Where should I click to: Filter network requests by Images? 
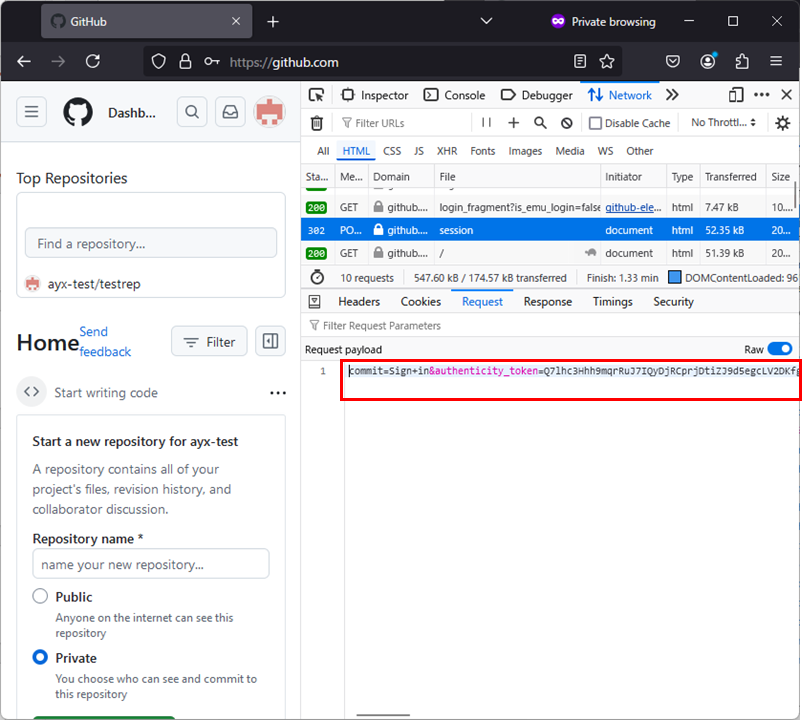[x=525, y=151]
